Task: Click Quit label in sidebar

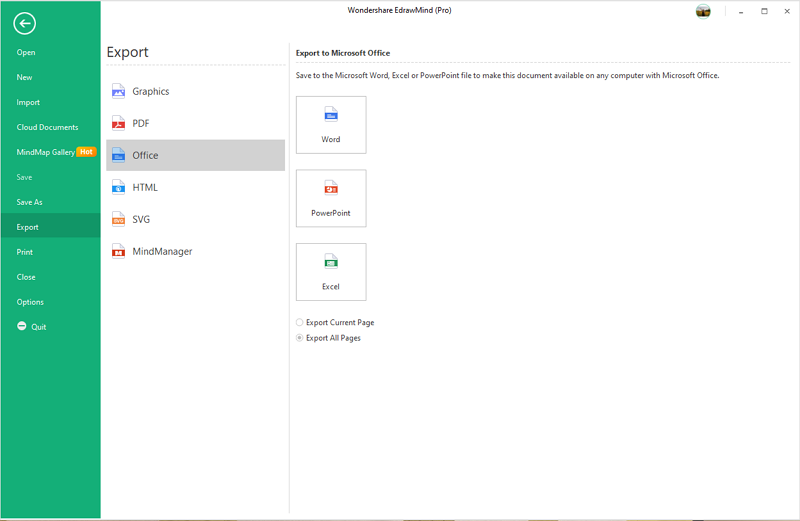Action: [x=39, y=327]
